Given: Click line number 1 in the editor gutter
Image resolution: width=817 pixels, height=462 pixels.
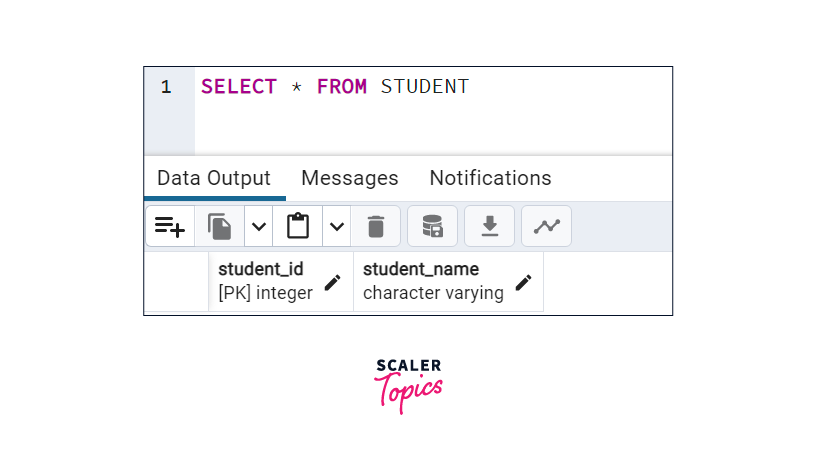Looking at the screenshot, I should pyautogui.click(x=166, y=87).
